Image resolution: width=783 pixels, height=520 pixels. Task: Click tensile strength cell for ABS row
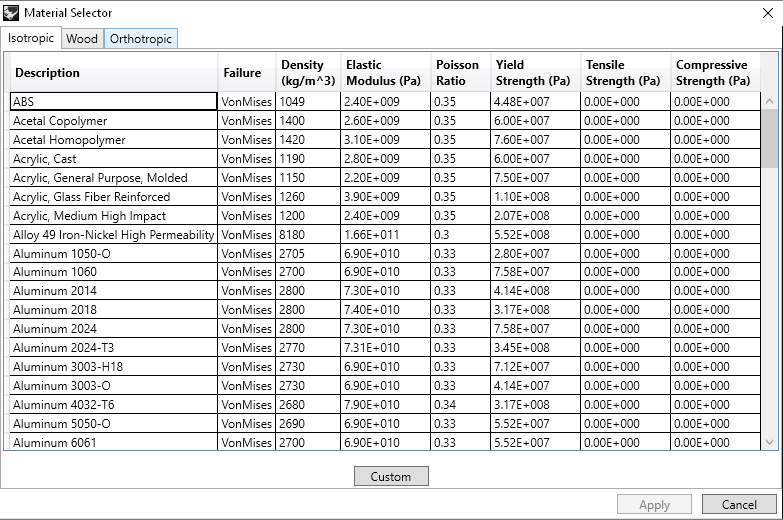625,101
